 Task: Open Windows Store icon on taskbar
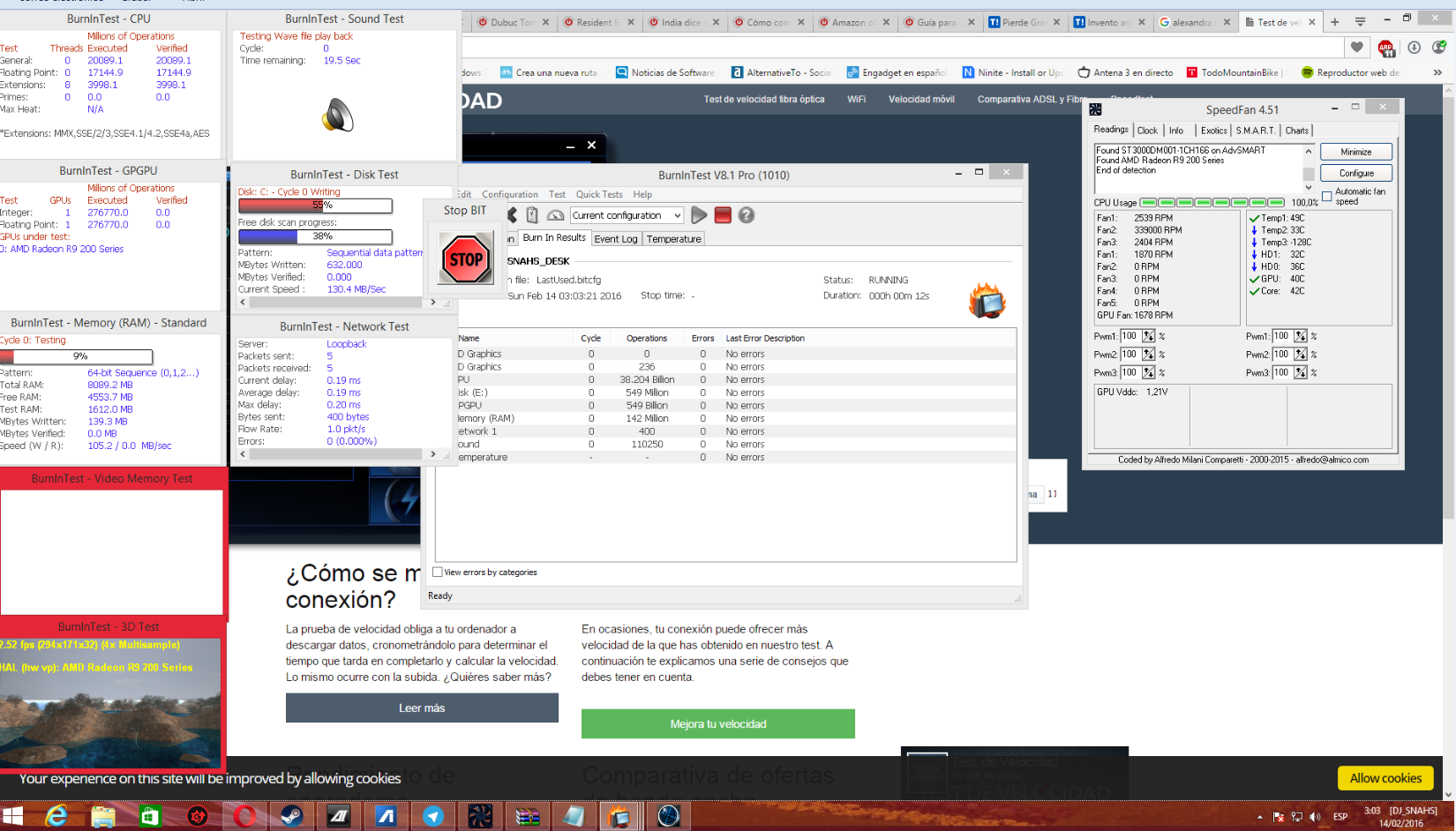[150, 816]
